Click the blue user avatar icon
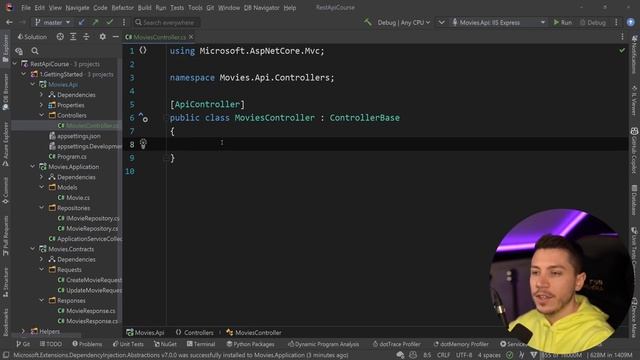This screenshot has width=640, height=360. (x=631, y=22)
